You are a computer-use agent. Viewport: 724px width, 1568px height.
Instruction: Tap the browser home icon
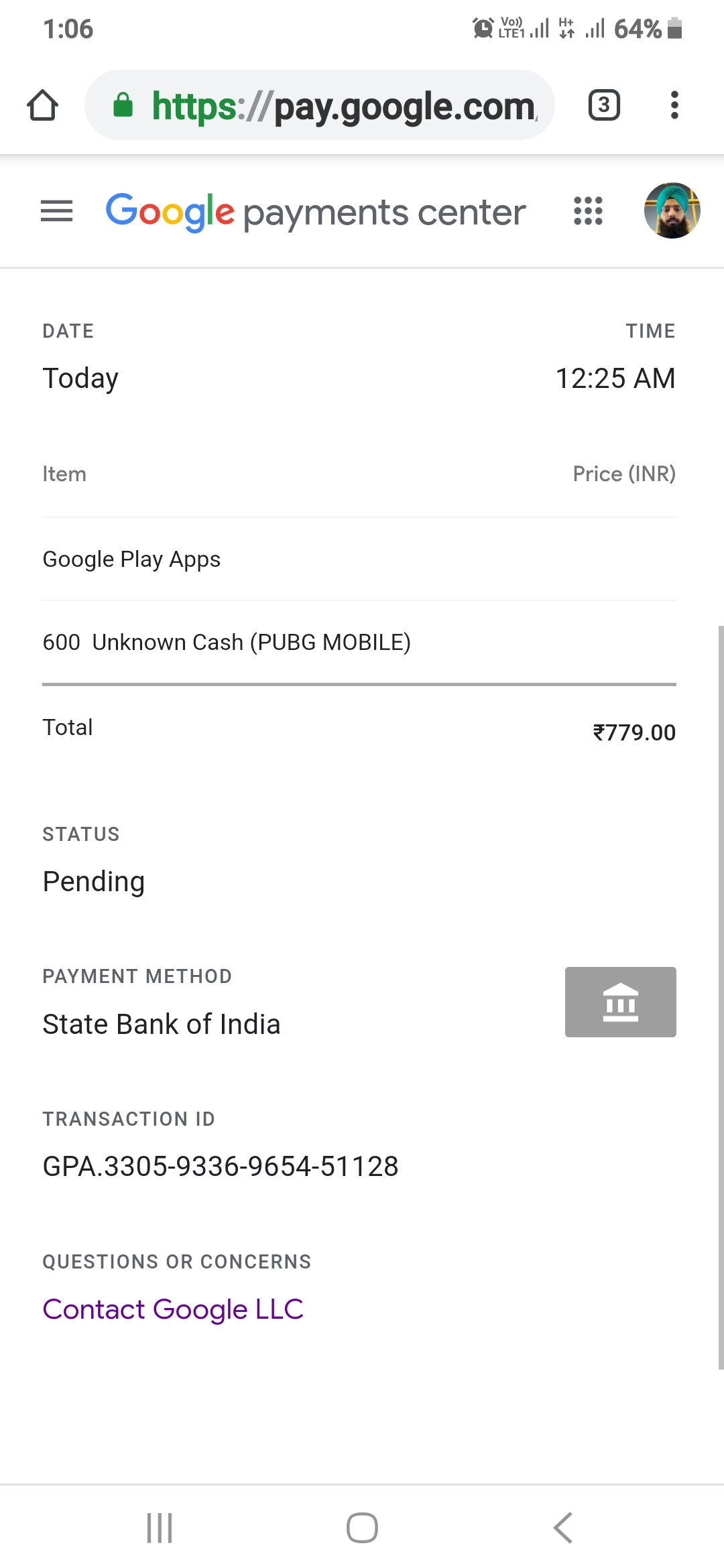coord(43,105)
